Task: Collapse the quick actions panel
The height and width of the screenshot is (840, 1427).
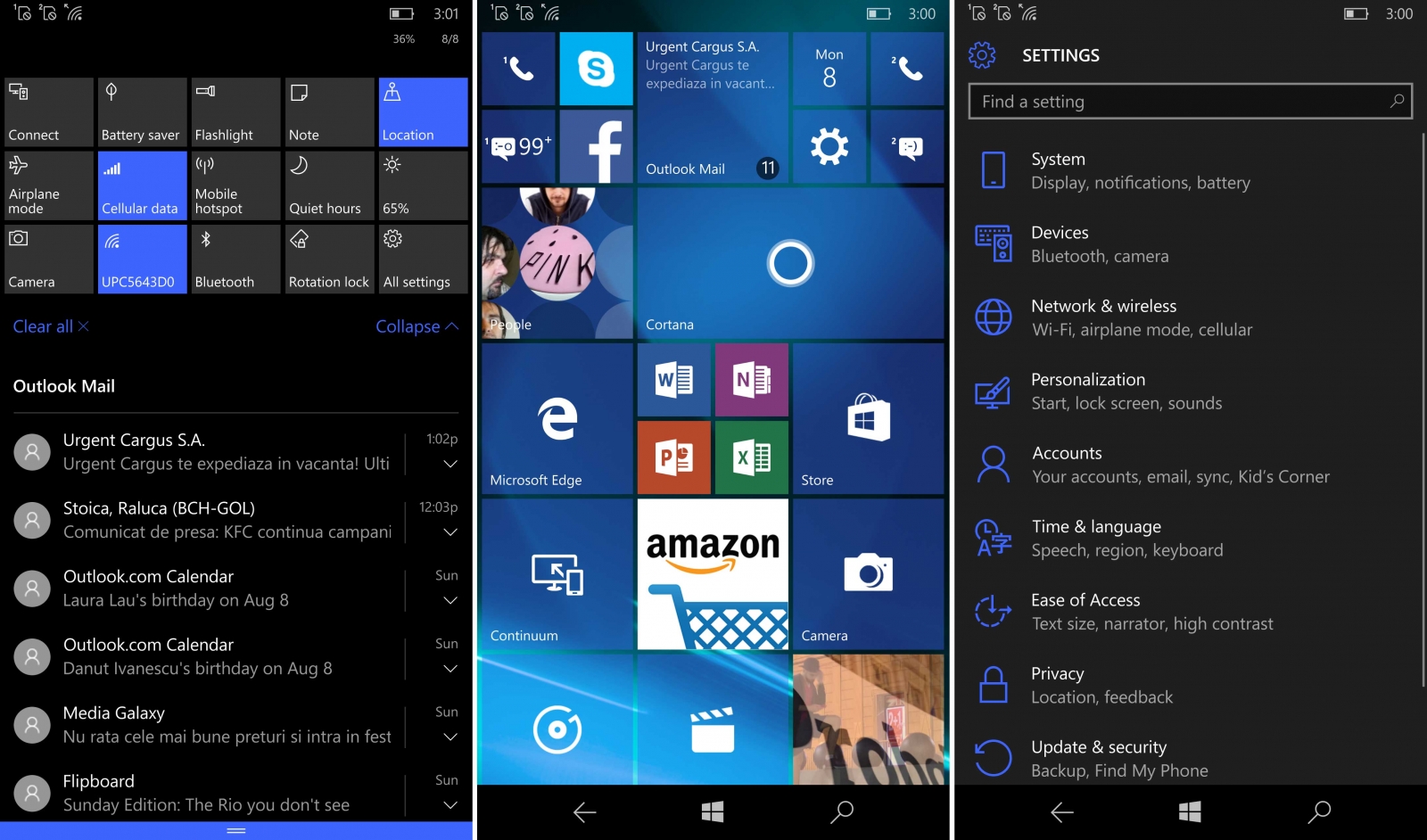Action: coord(417,326)
